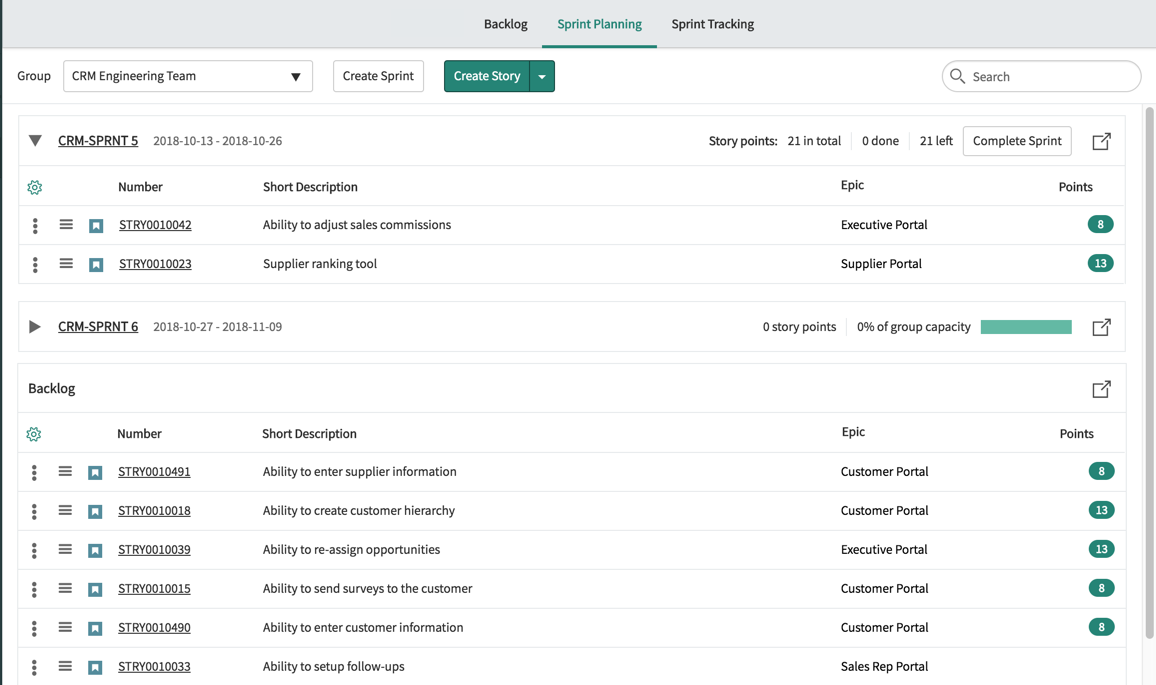Open the three-dot menu for STRY0010490

point(34,629)
